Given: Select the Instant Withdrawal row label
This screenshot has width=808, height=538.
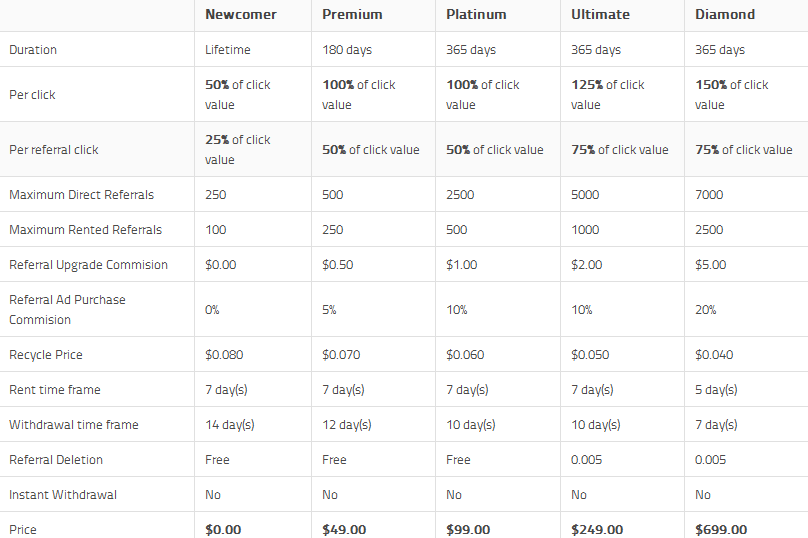Looking at the screenshot, I should (x=63, y=495).
